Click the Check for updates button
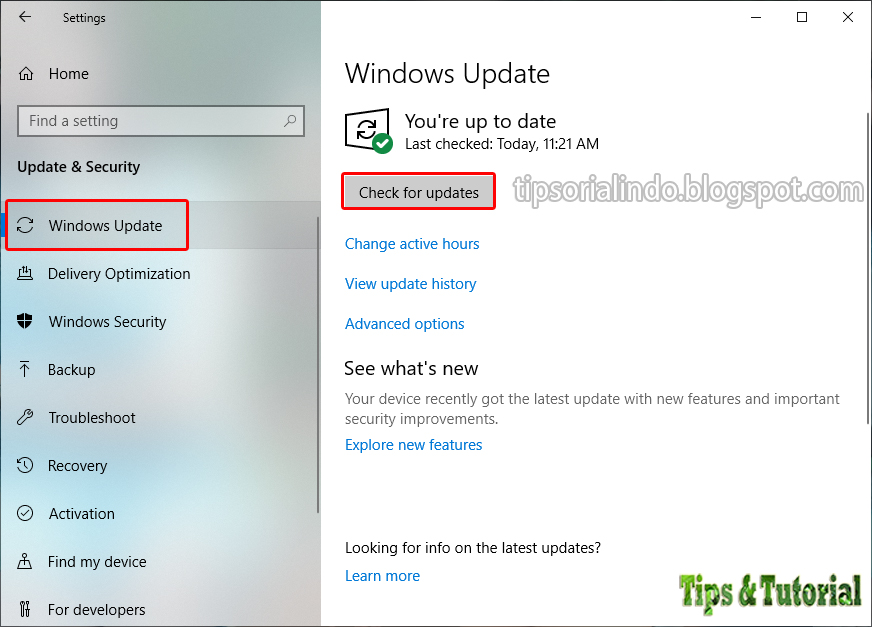Viewport: 872px width, 627px height. 418,192
